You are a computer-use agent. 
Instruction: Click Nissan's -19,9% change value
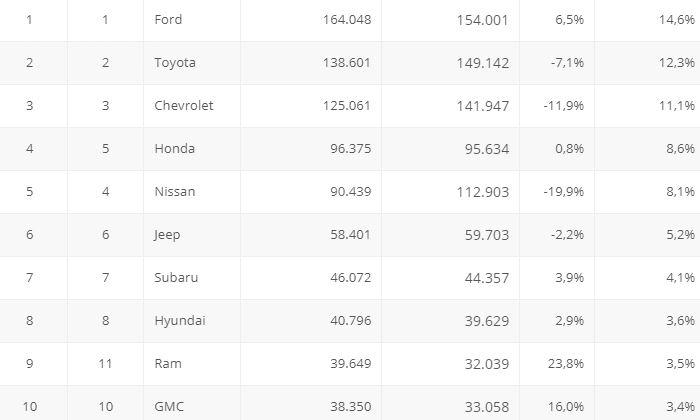point(565,192)
